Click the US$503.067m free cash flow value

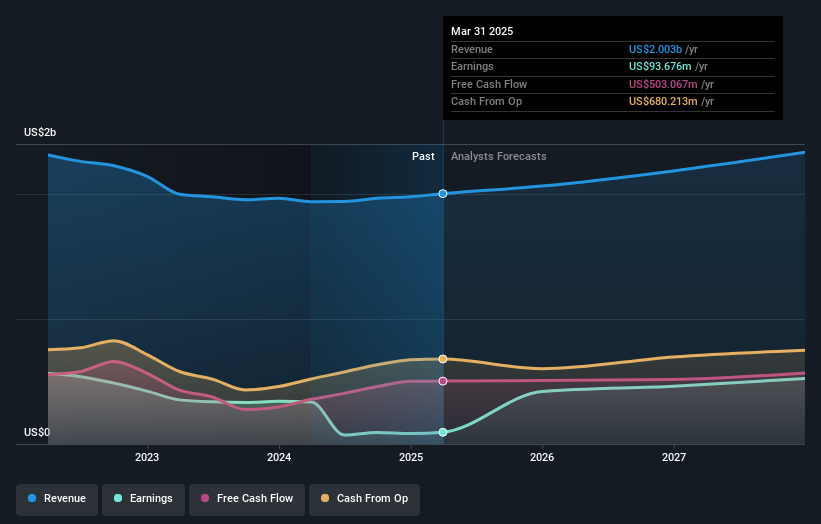[663, 84]
